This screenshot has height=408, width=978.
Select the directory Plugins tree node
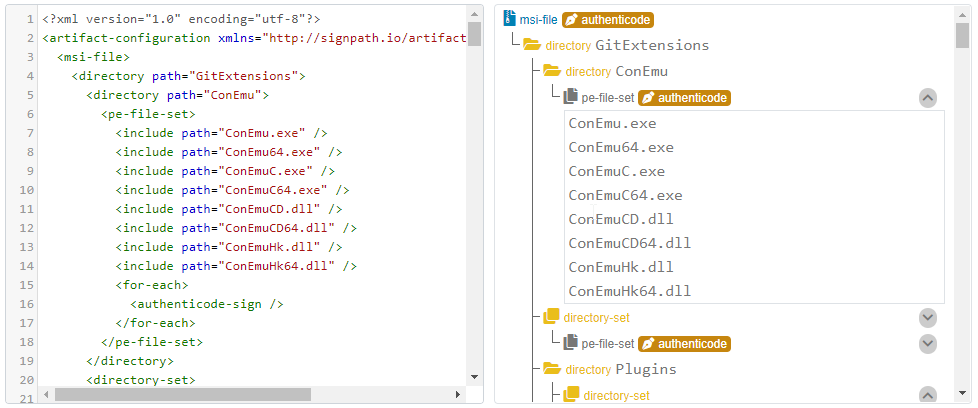[x=621, y=369]
